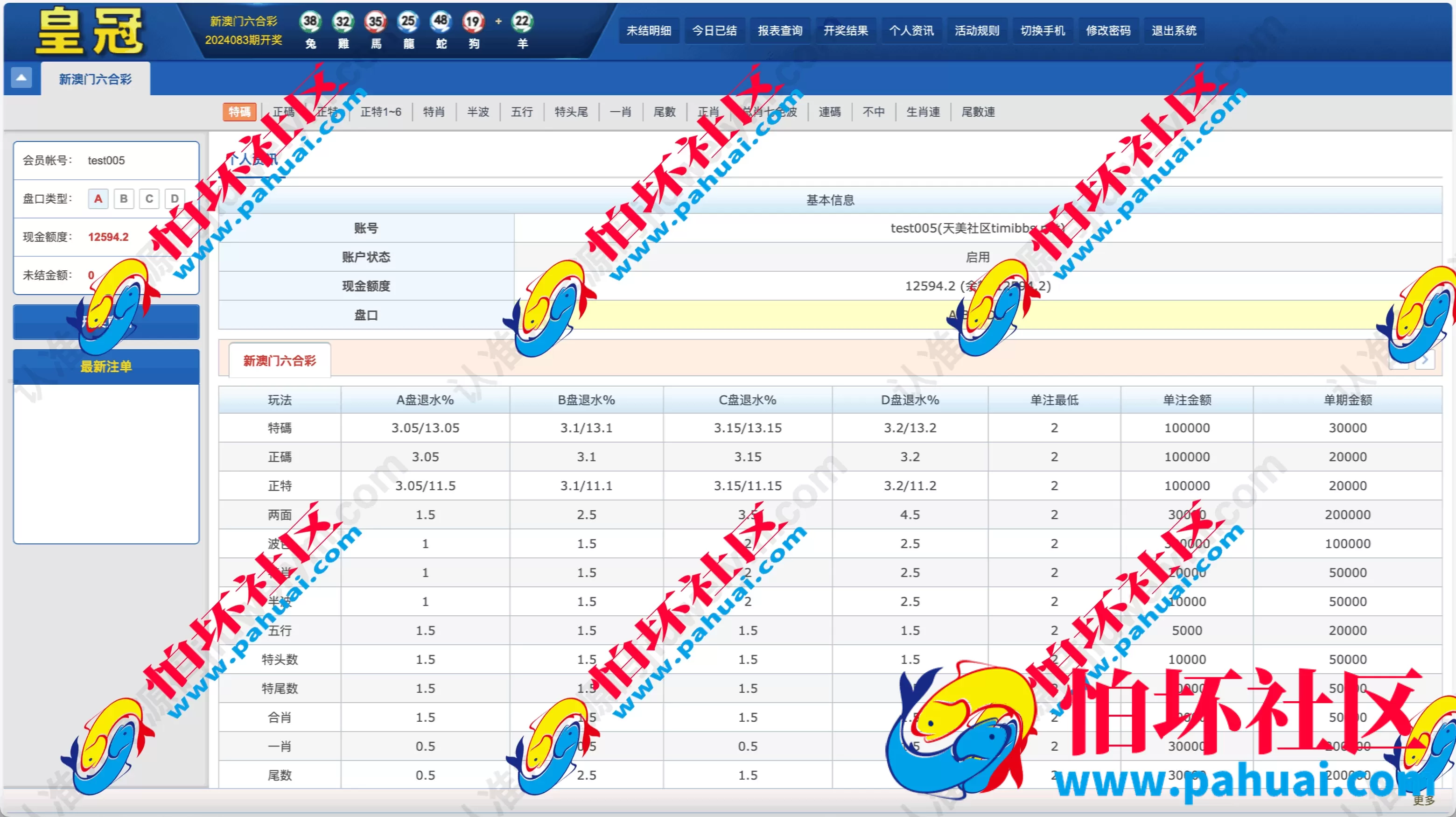Select the 正特1~6 play type
Screen dimensions: 1456x817
coord(381,112)
